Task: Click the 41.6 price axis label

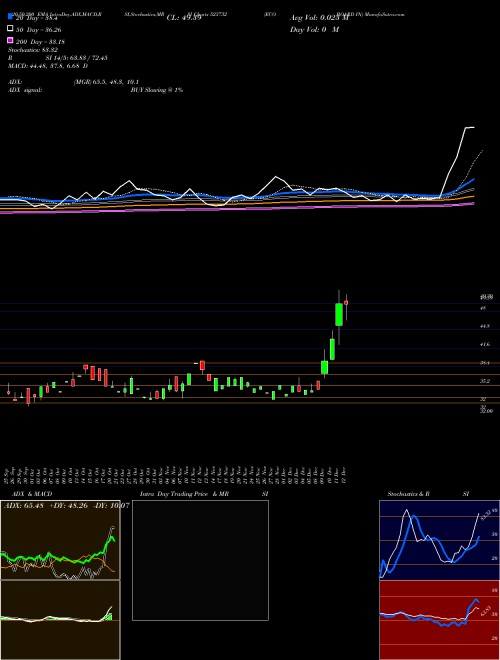Action: 485,344
